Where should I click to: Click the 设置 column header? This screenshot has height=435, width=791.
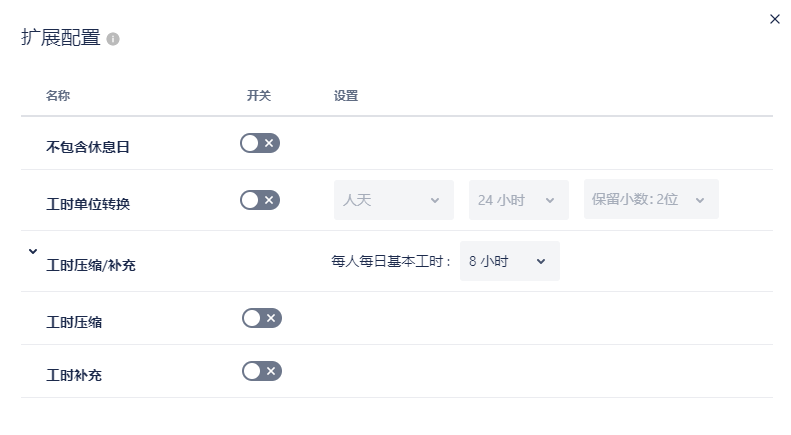[346, 96]
